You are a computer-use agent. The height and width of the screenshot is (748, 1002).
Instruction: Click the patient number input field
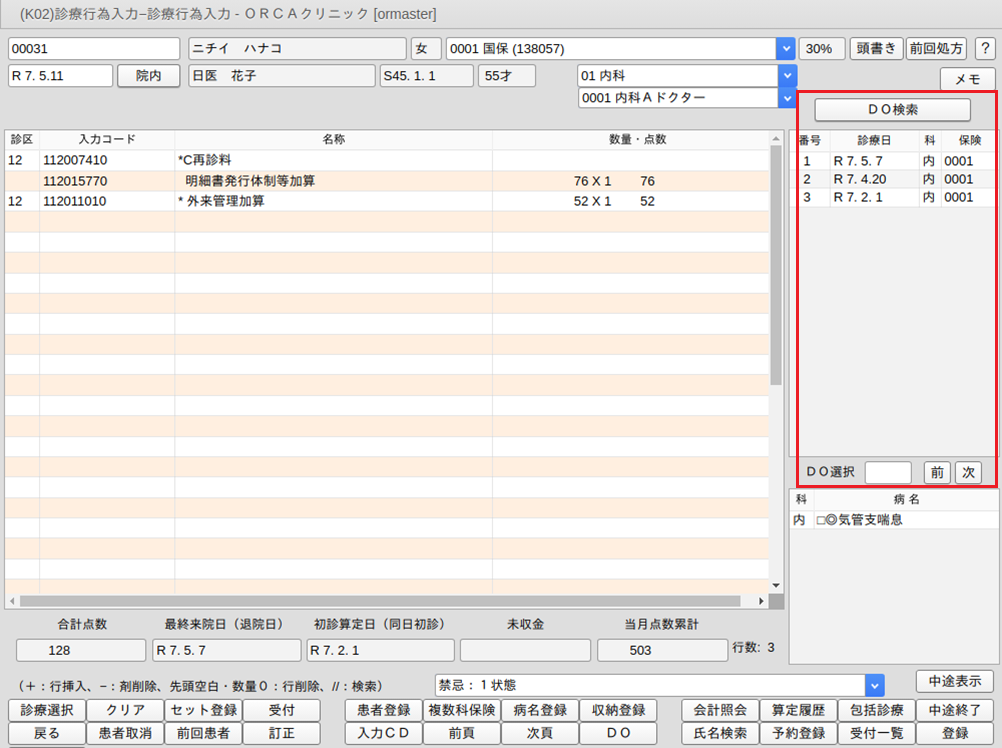point(93,49)
